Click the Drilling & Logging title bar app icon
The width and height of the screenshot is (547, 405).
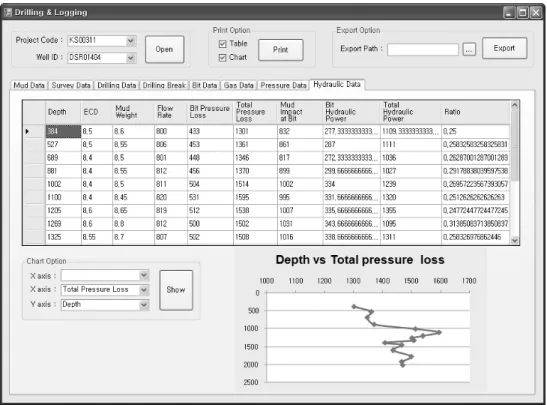point(7,12)
